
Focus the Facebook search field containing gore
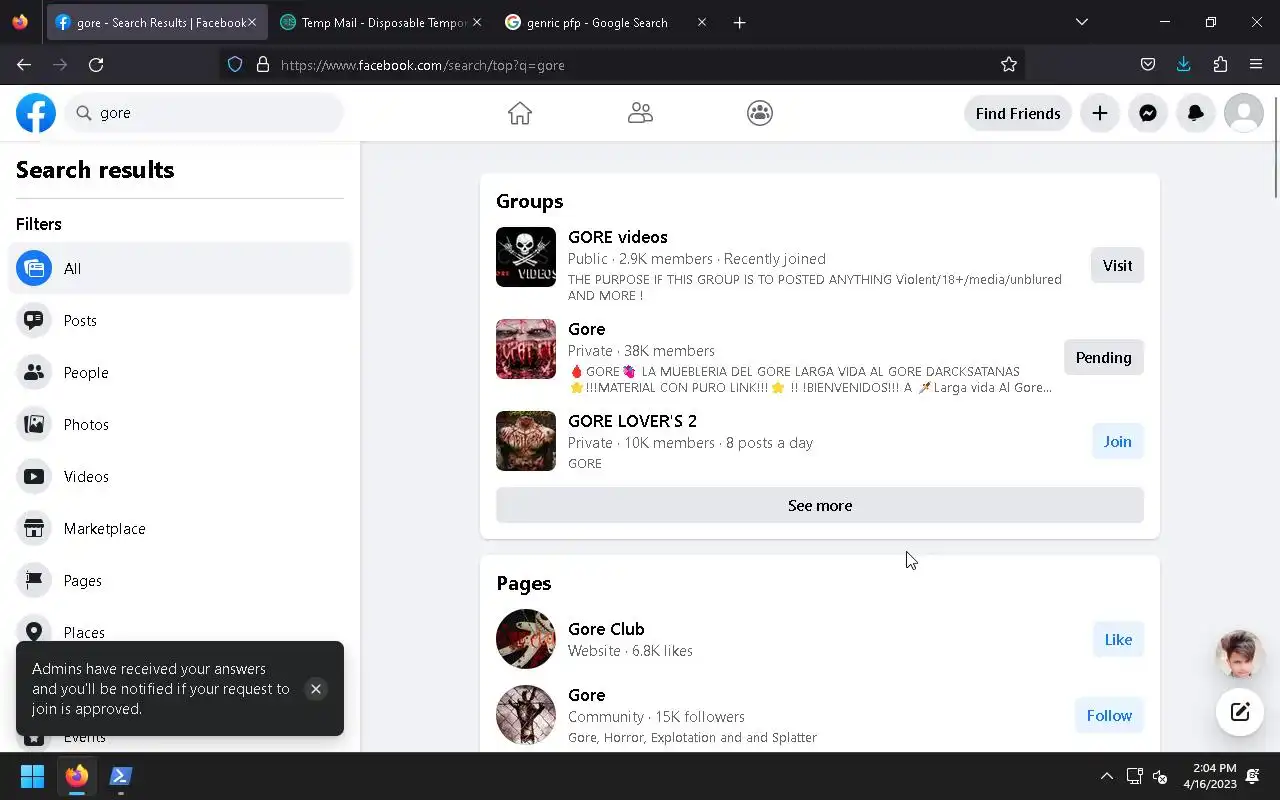(x=204, y=113)
